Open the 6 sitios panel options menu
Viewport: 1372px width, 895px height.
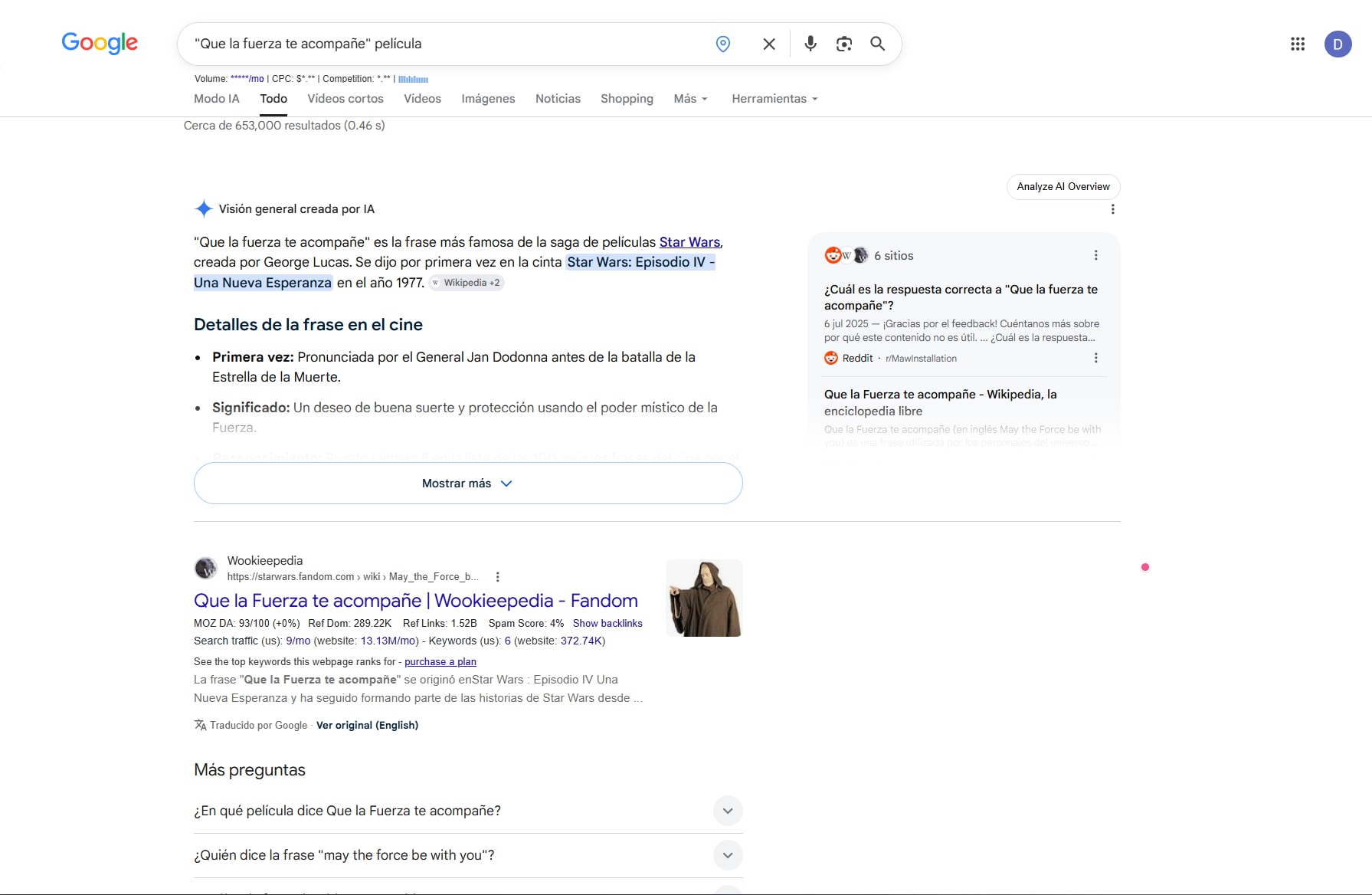click(1096, 255)
